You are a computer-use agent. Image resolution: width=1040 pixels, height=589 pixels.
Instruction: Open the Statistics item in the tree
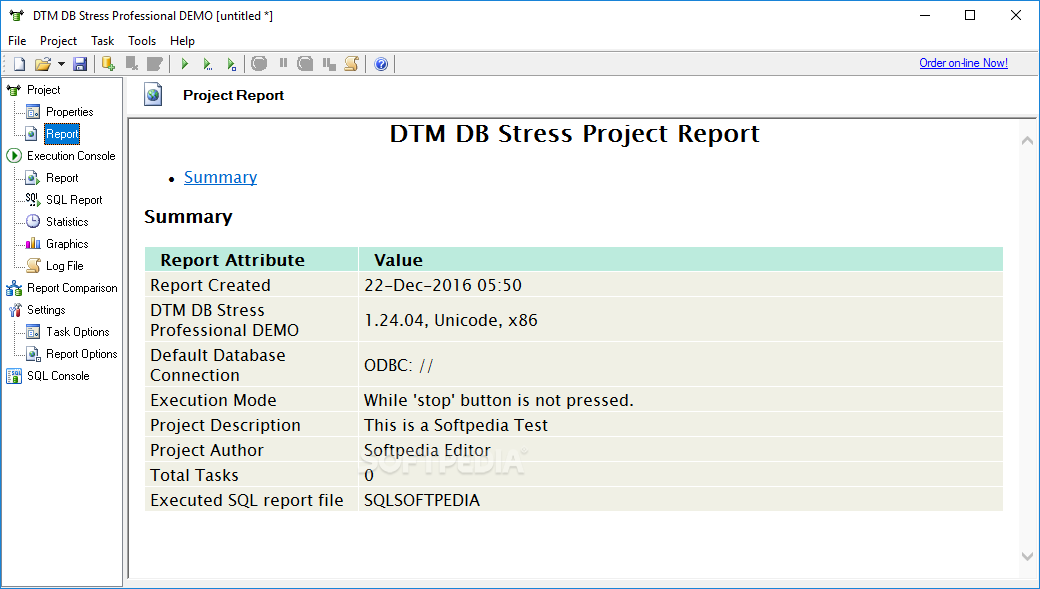click(x=67, y=222)
